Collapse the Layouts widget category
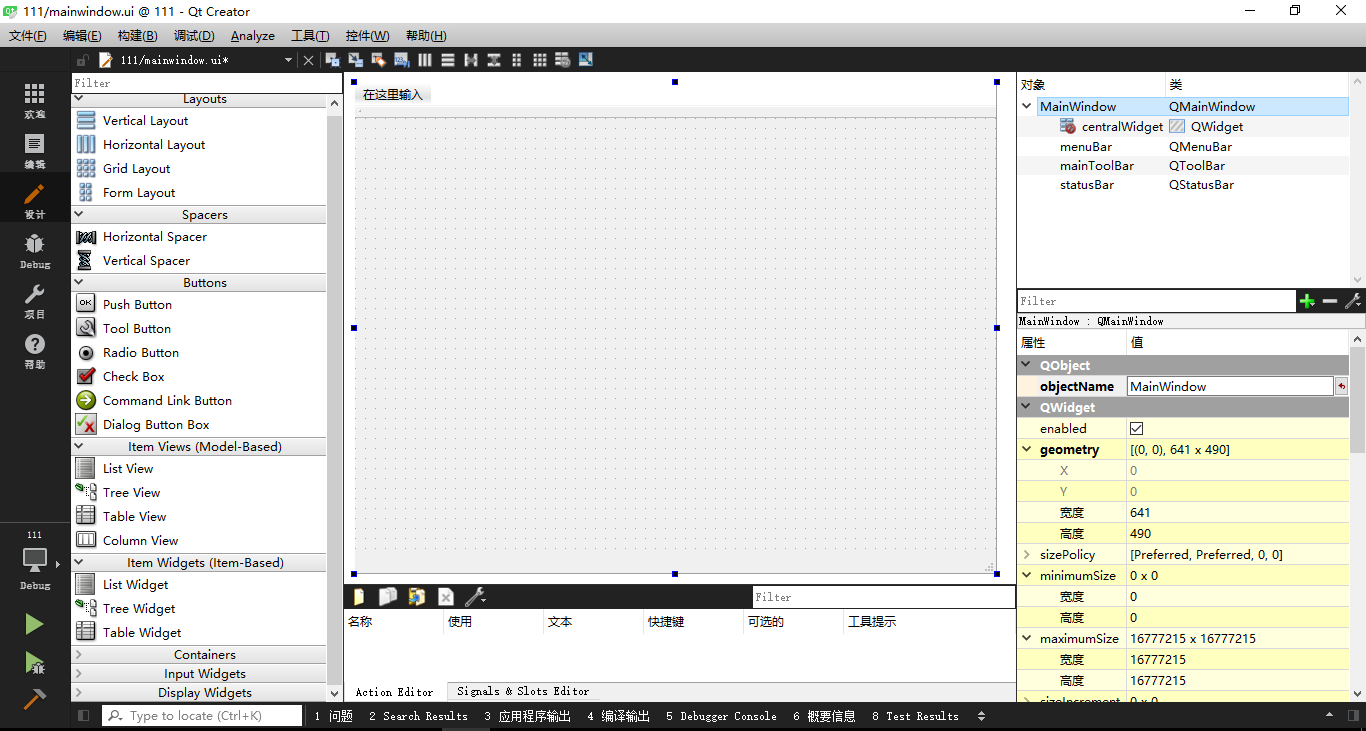Viewport: 1366px width, 731px height. [79, 99]
